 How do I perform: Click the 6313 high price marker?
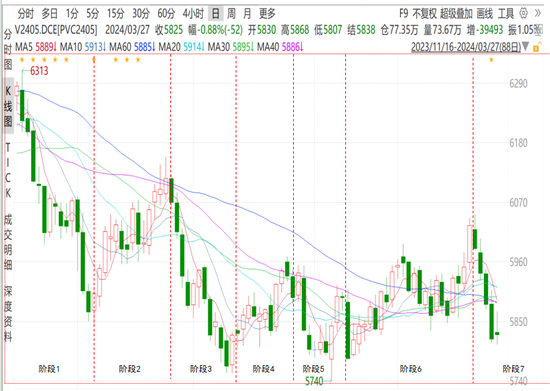pyautogui.click(x=39, y=71)
